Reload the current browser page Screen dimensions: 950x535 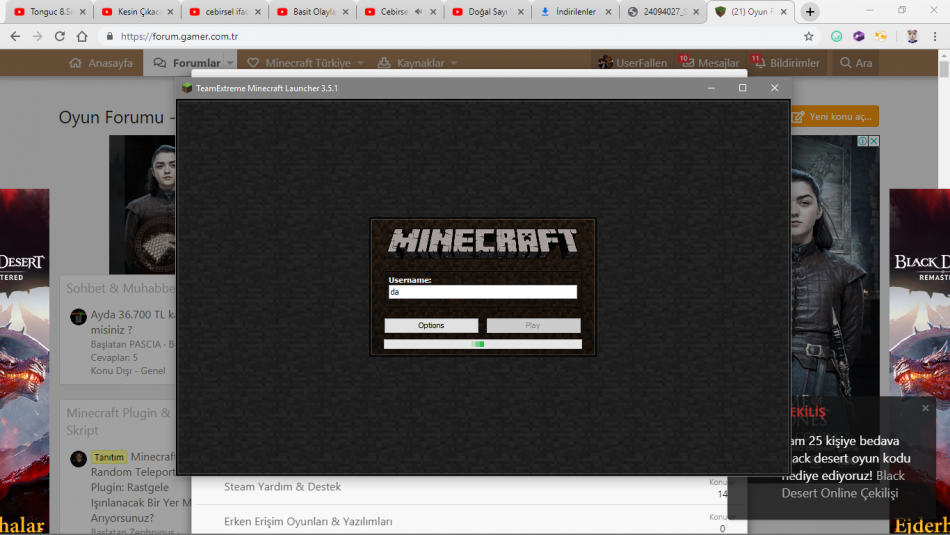[59, 36]
